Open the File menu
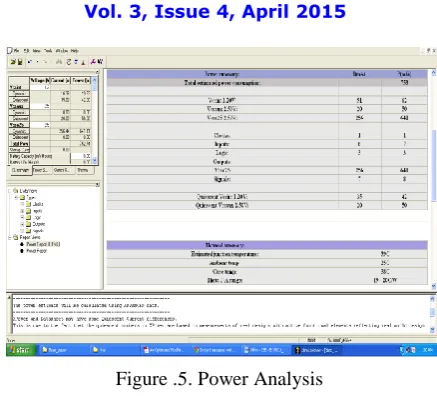Image resolution: width=437 pixels, height=396 pixels. coord(16,51)
